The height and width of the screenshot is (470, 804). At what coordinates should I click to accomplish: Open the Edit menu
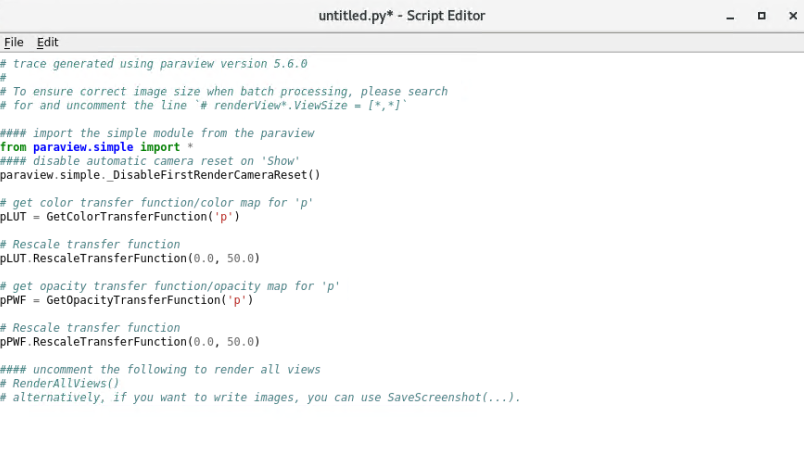click(47, 42)
